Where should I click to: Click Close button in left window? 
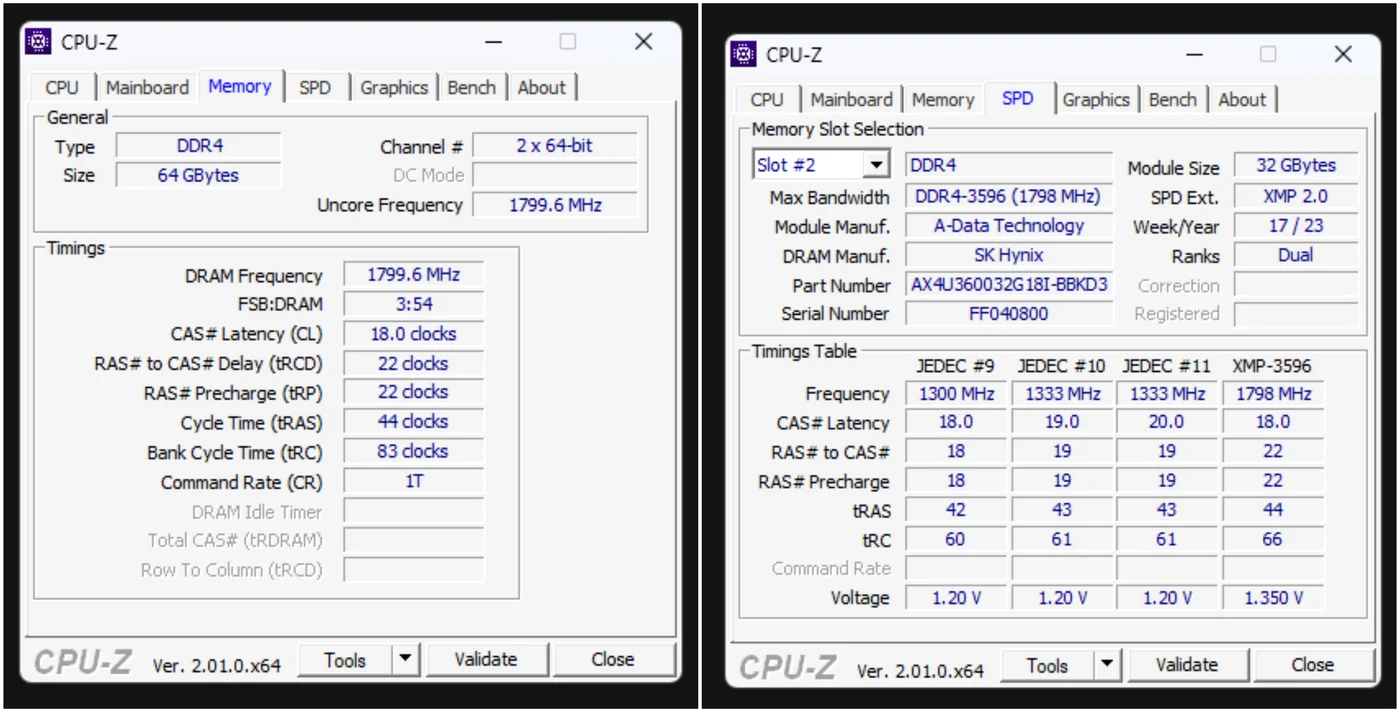tap(613, 660)
